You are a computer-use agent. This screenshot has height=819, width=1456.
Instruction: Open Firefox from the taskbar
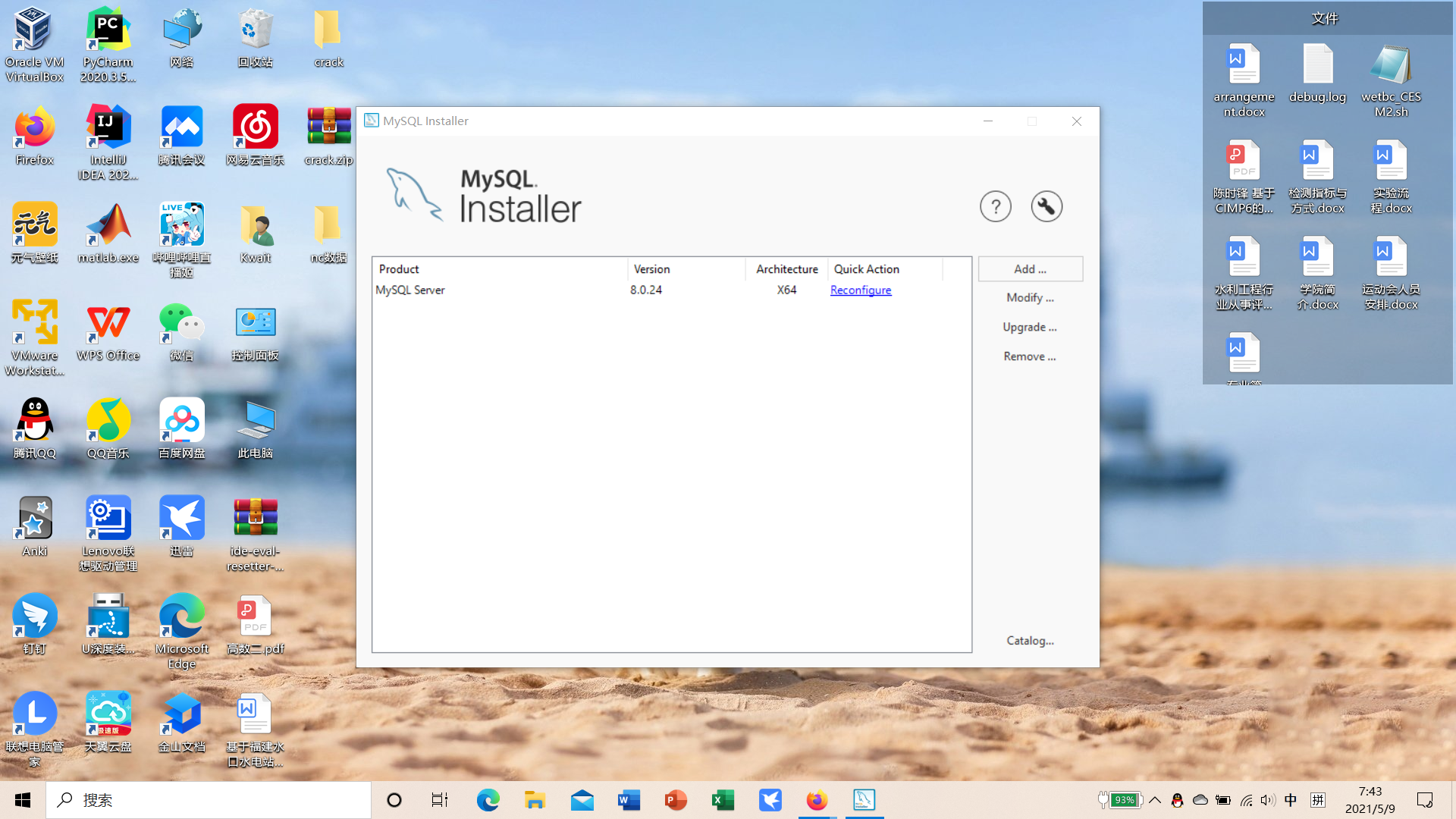(x=817, y=800)
